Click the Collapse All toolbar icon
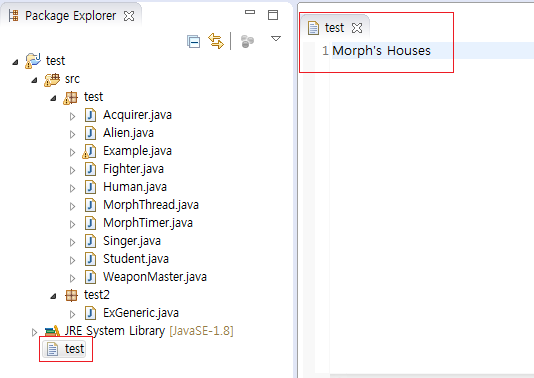This screenshot has width=534, height=378. [x=193, y=42]
